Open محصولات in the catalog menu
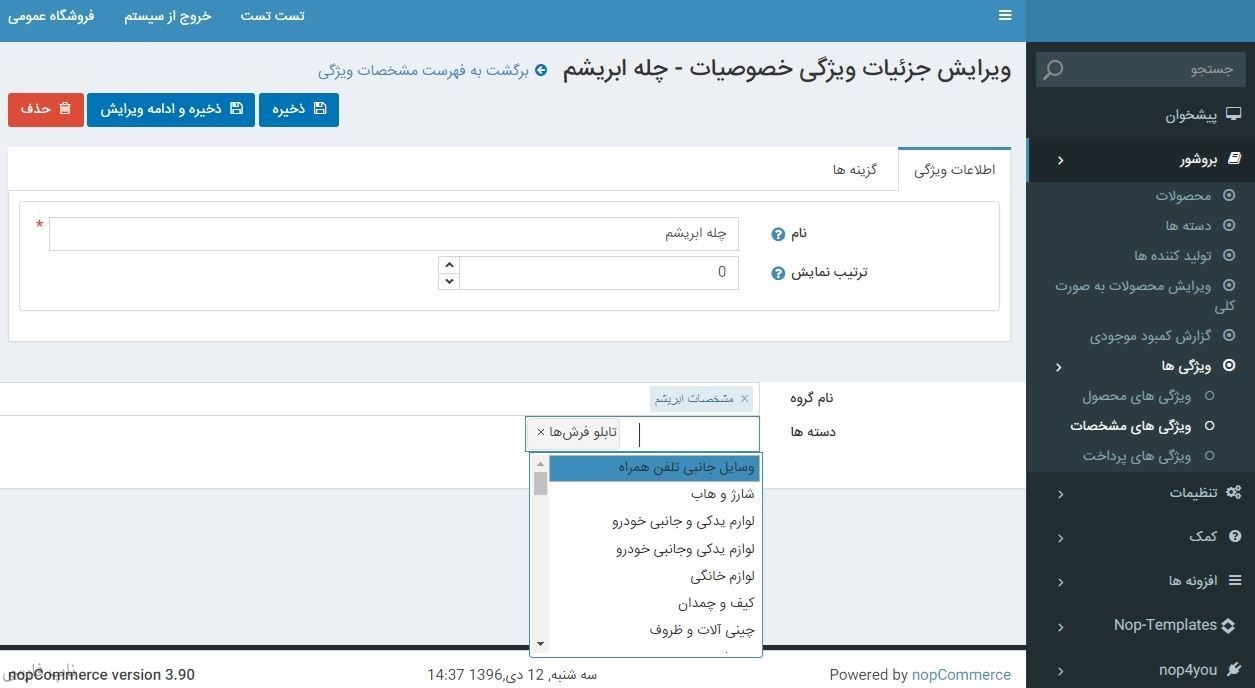Screen dimensions: 1255x688 tap(1183, 196)
